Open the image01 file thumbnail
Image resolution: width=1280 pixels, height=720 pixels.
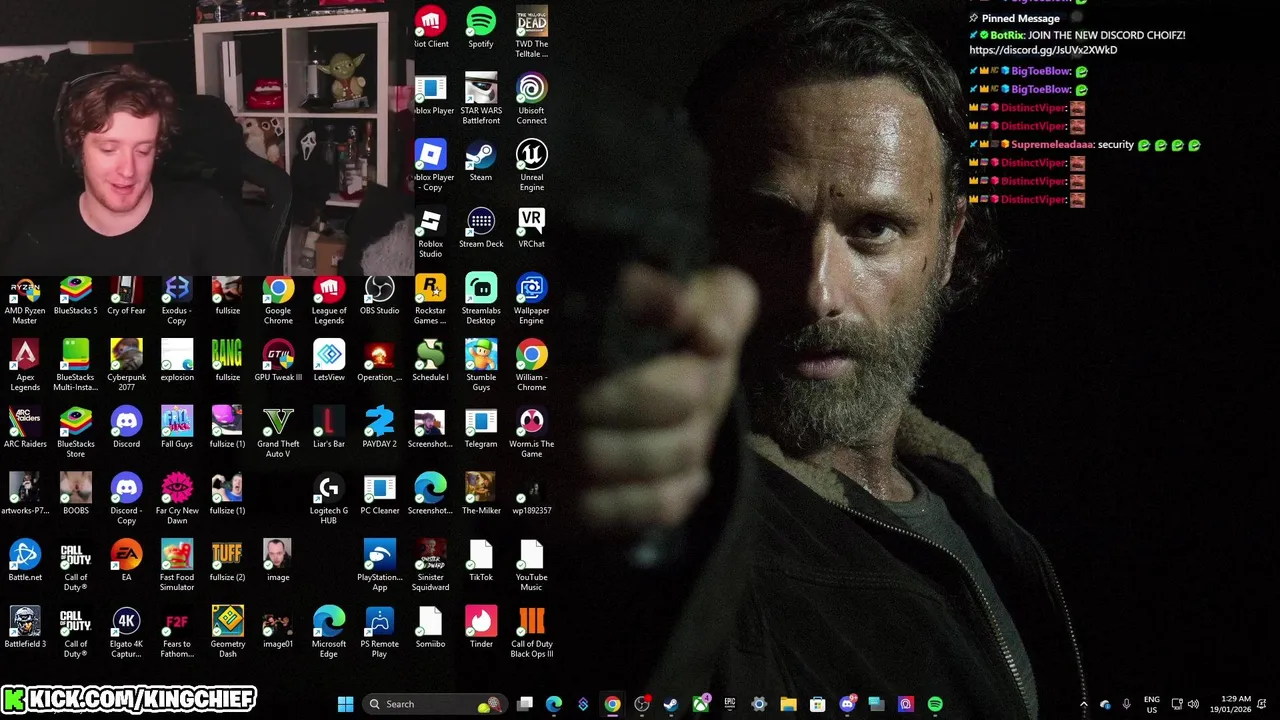tap(278, 627)
